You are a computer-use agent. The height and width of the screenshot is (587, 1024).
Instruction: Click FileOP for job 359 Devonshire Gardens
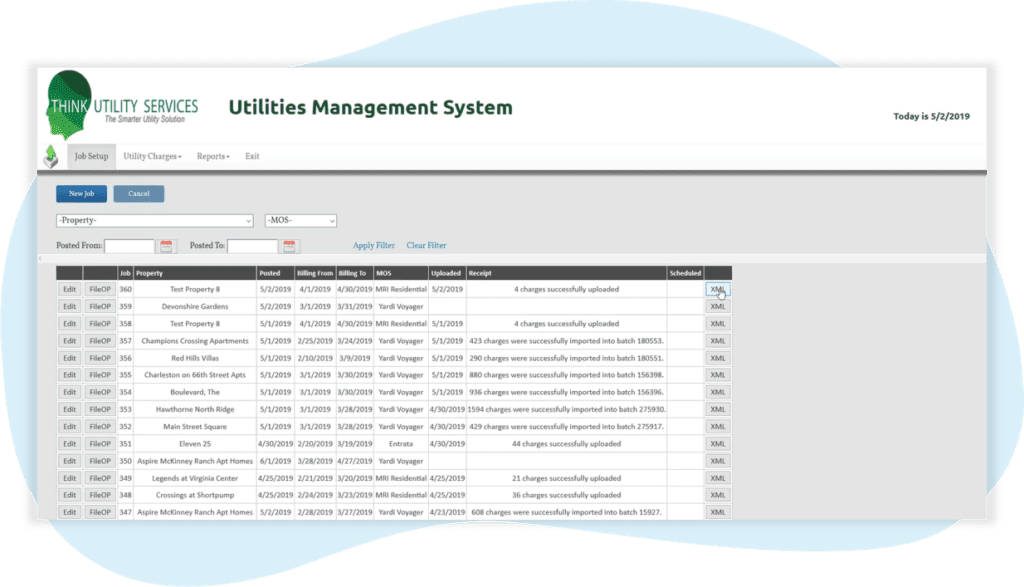(100, 307)
